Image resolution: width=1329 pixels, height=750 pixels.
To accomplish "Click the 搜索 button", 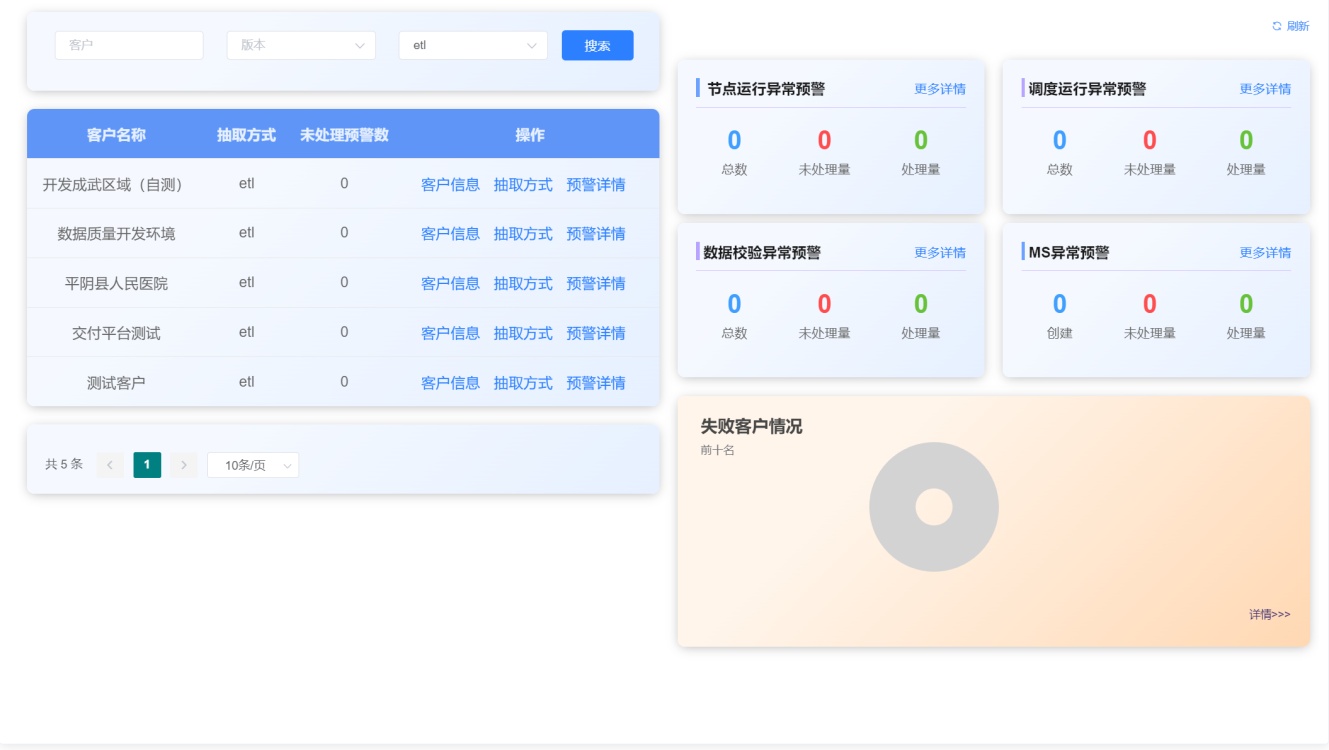I will pos(597,45).
